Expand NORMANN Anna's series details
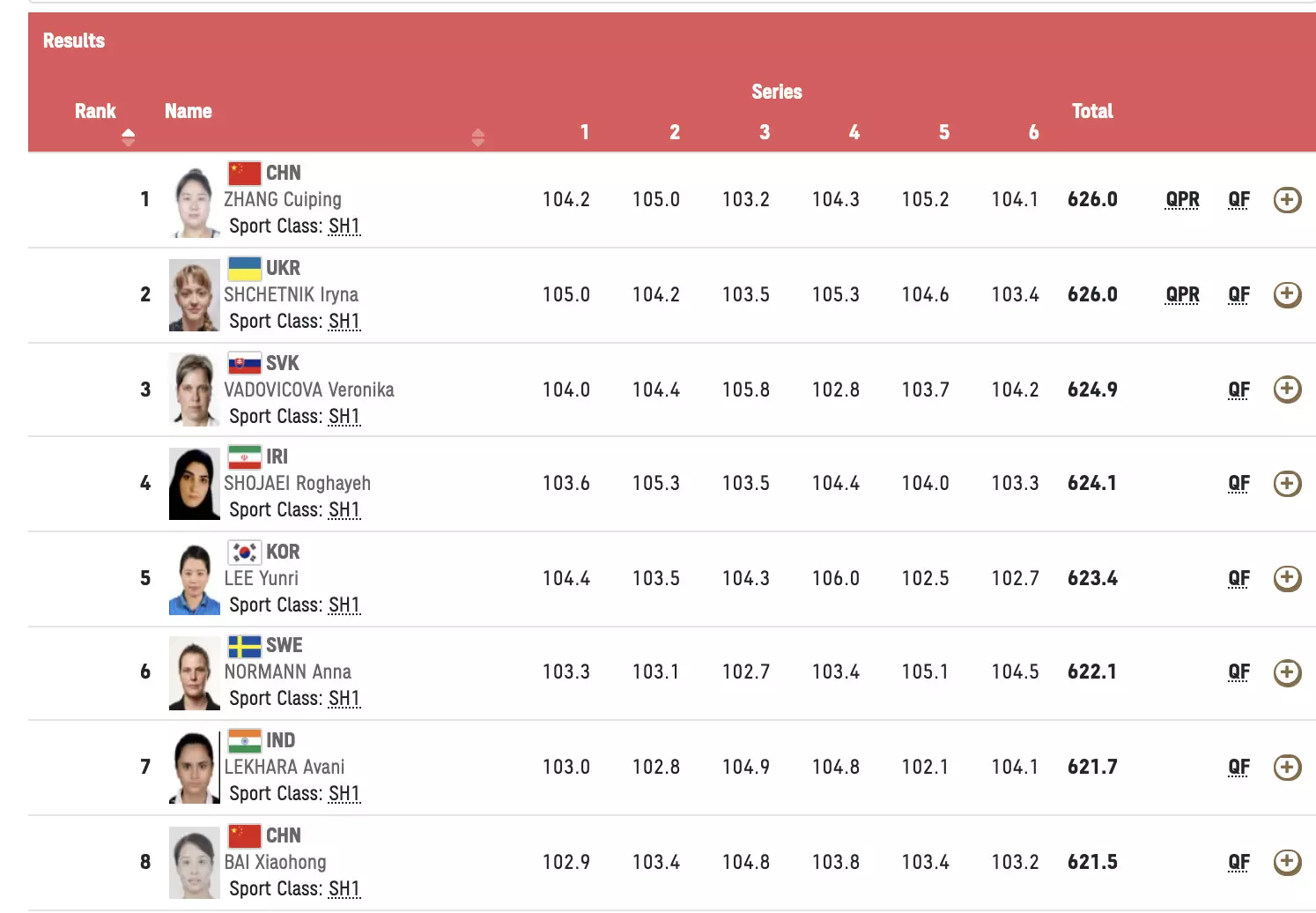The height and width of the screenshot is (913, 1316). click(1287, 672)
